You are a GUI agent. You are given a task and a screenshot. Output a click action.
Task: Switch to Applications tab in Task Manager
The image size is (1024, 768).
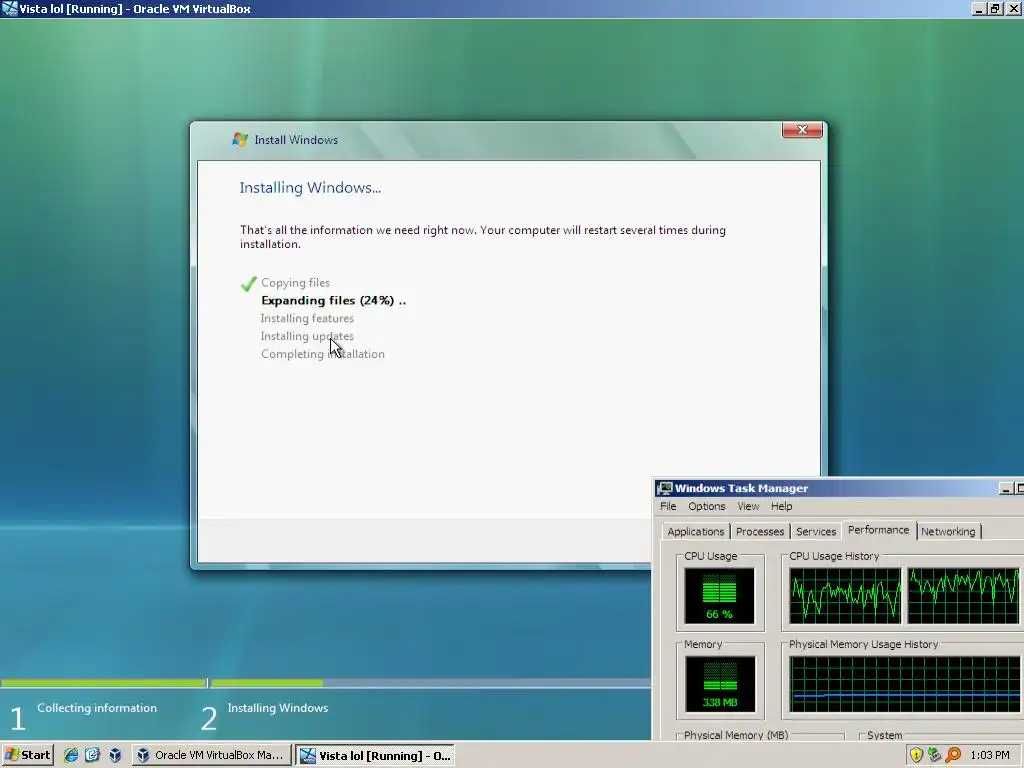696,532
